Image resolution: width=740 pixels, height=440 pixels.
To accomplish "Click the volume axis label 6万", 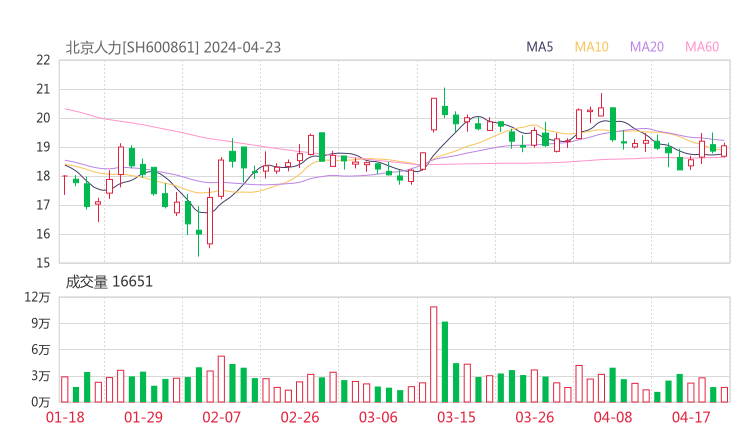I will (x=41, y=350).
